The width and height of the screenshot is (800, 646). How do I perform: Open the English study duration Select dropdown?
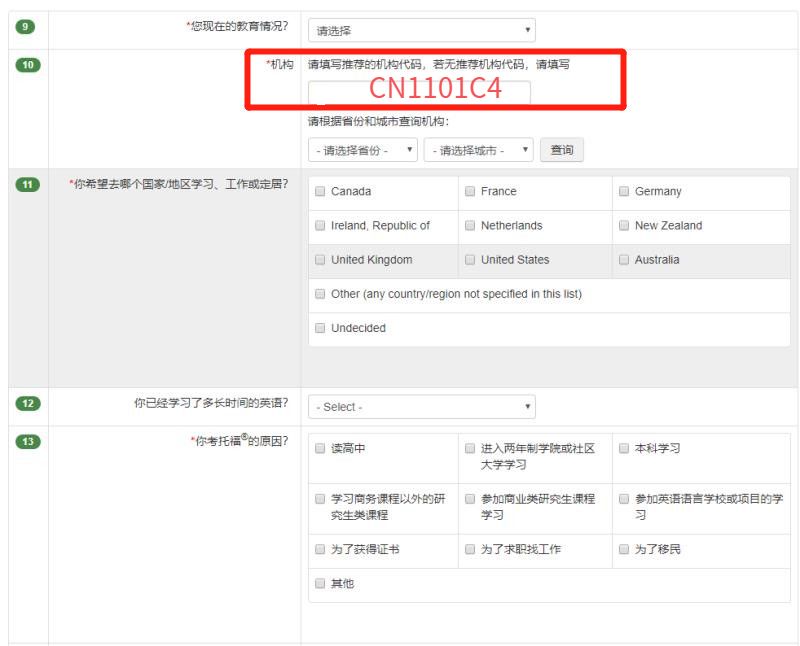coord(422,407)
